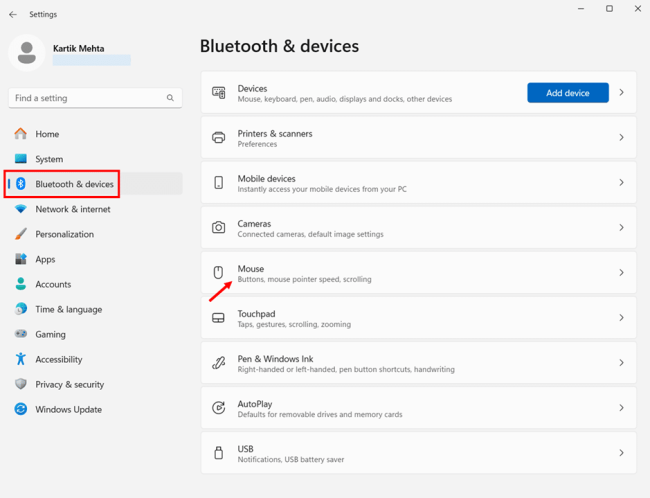Viewport: 650px width, 498px height.
Task: Open Mobile devices chevron
Action: pyautogui.click(x=621, y=182)
